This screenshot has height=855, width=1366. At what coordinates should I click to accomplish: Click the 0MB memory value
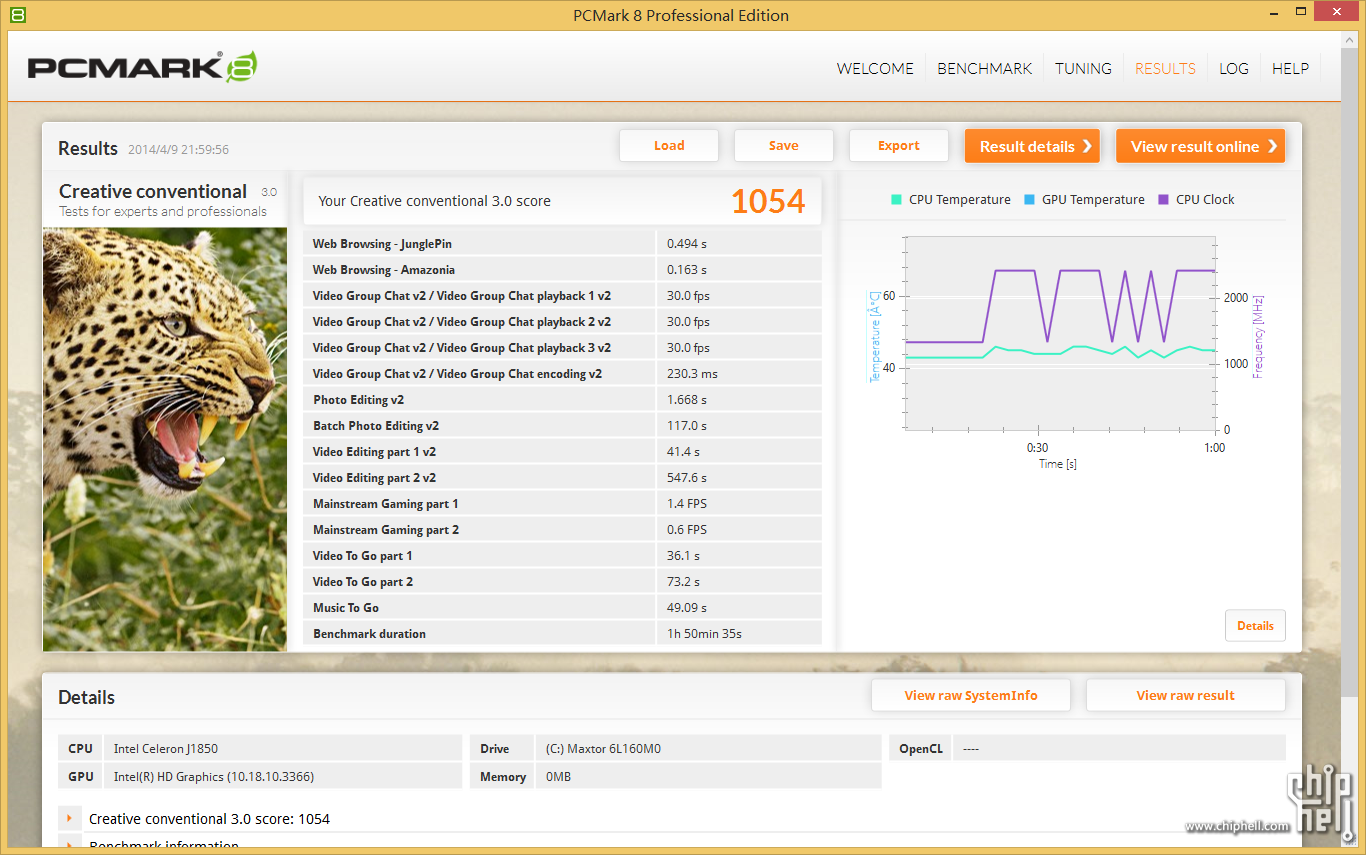click(x=558, y=777)
